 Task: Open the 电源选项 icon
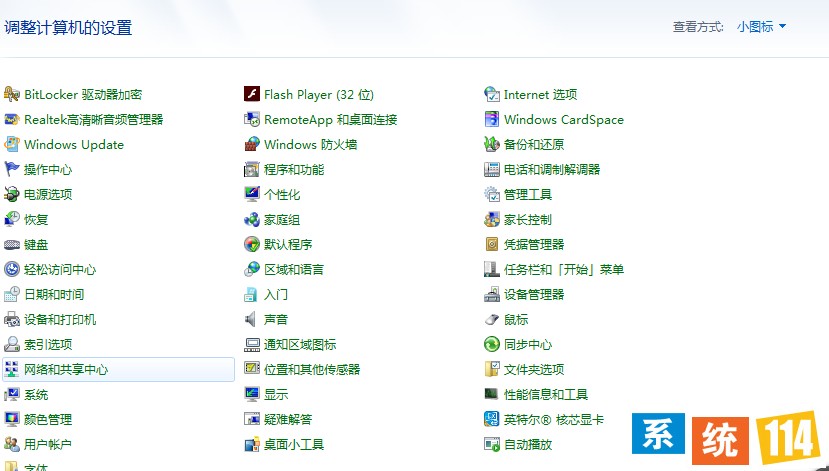coord(12,194)
